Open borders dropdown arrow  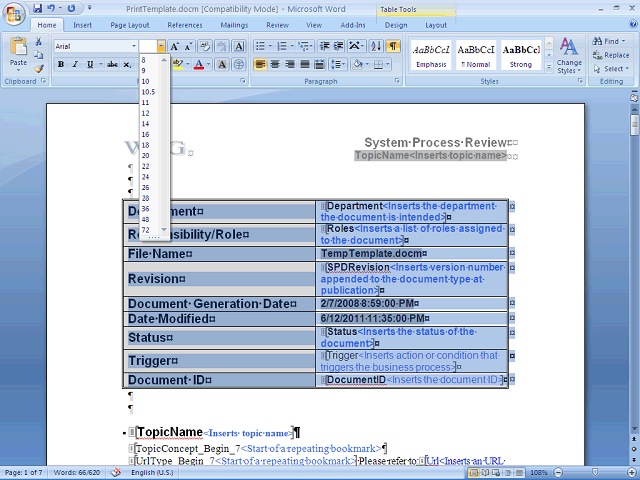(x=387, y=64)
